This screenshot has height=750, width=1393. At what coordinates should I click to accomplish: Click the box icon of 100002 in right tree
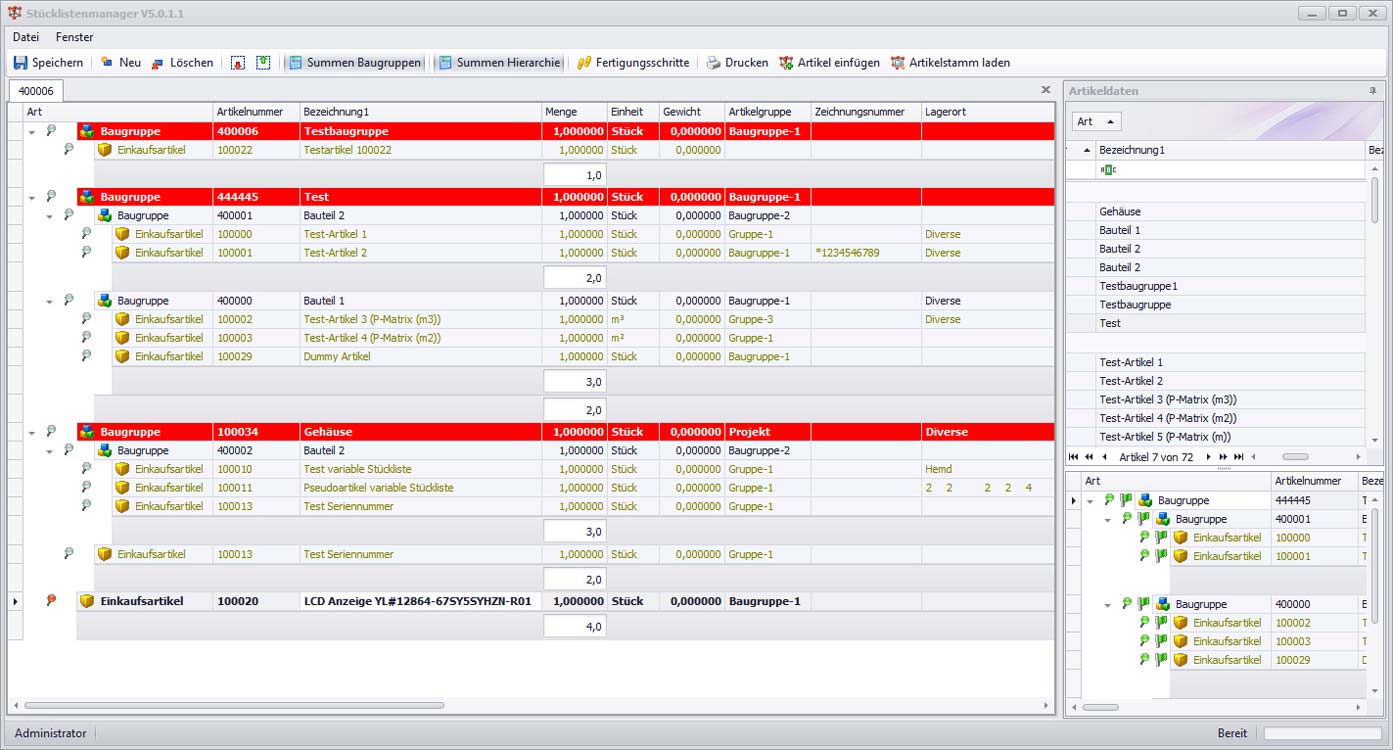pyautogui.click(x=1180, y=623)
